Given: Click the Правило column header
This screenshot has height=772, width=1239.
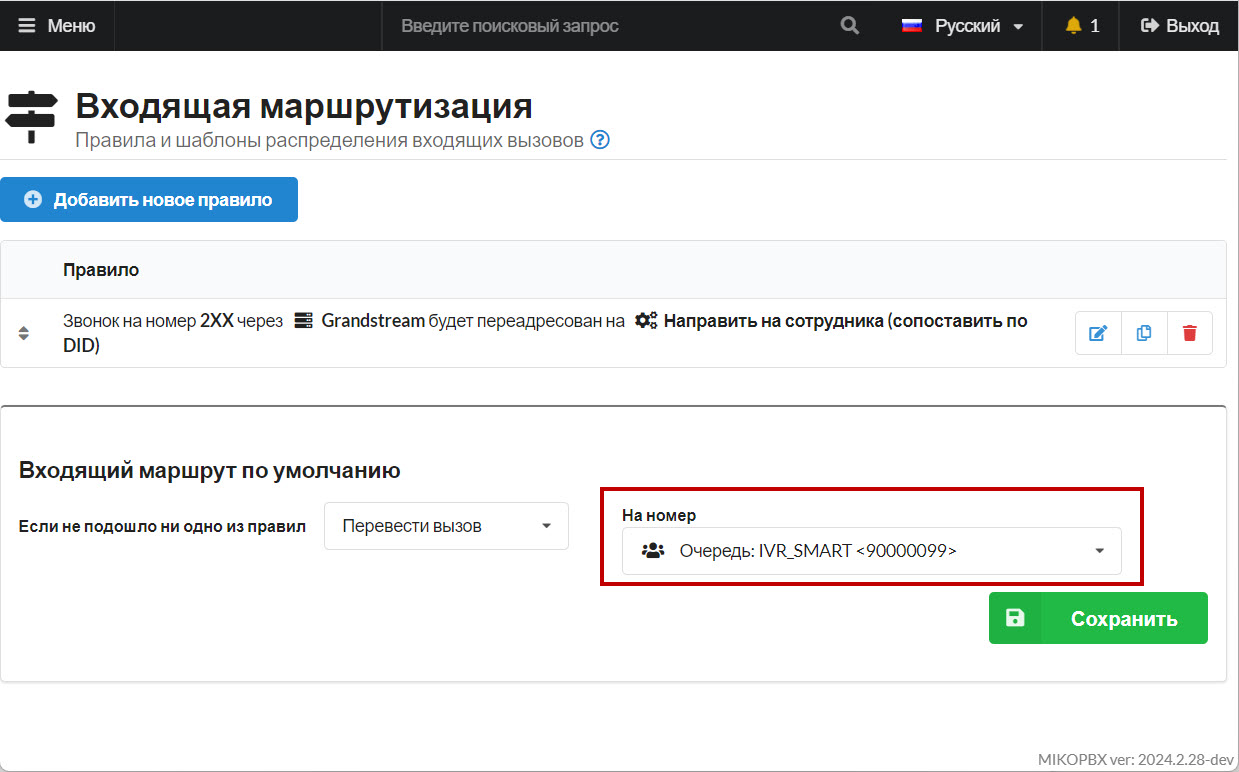Looking at the screenshot, I should tap(101, 270).
